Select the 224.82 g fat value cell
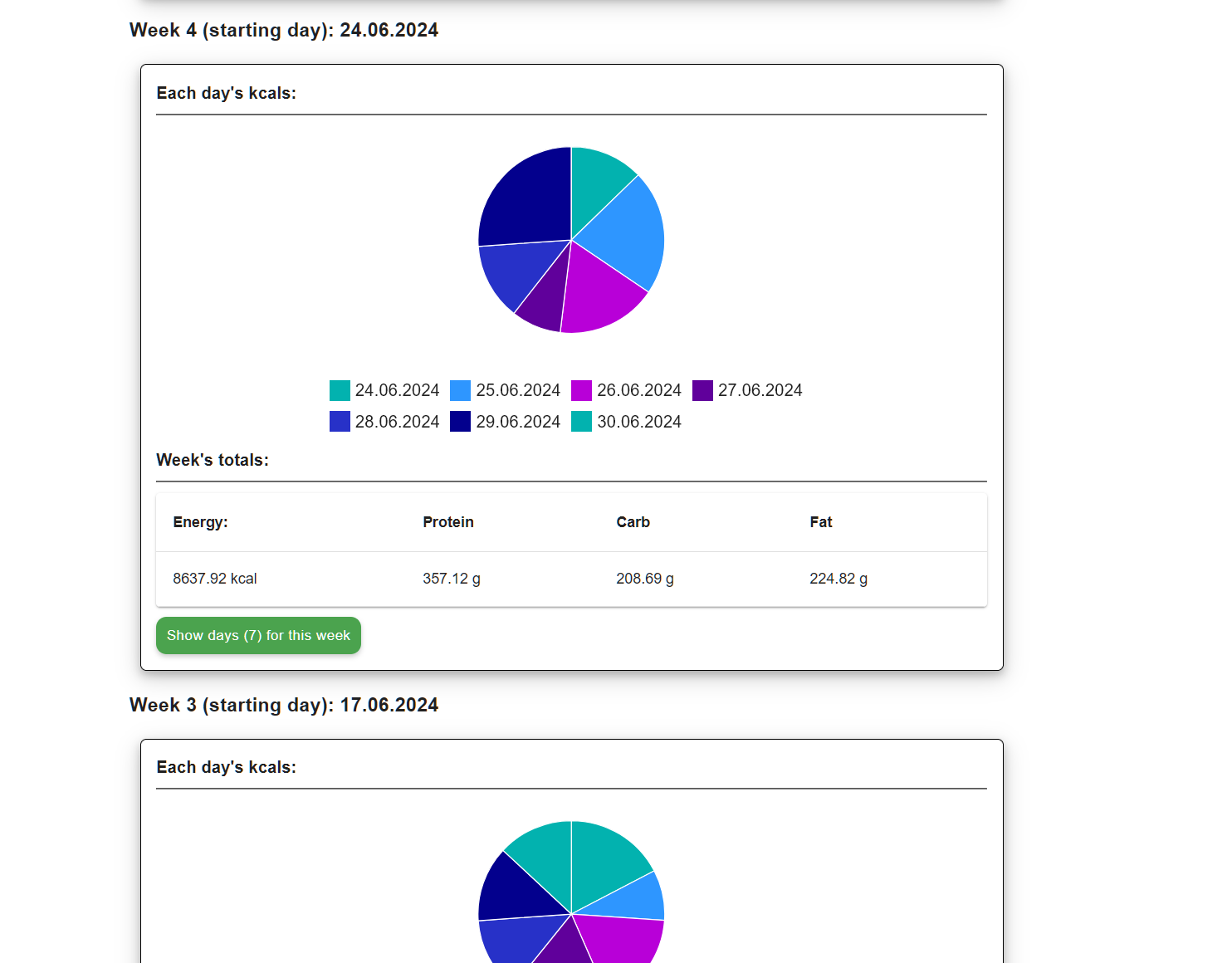This screenshot has width=1232, height=963. pyautogui.click(x=838, y=579)
